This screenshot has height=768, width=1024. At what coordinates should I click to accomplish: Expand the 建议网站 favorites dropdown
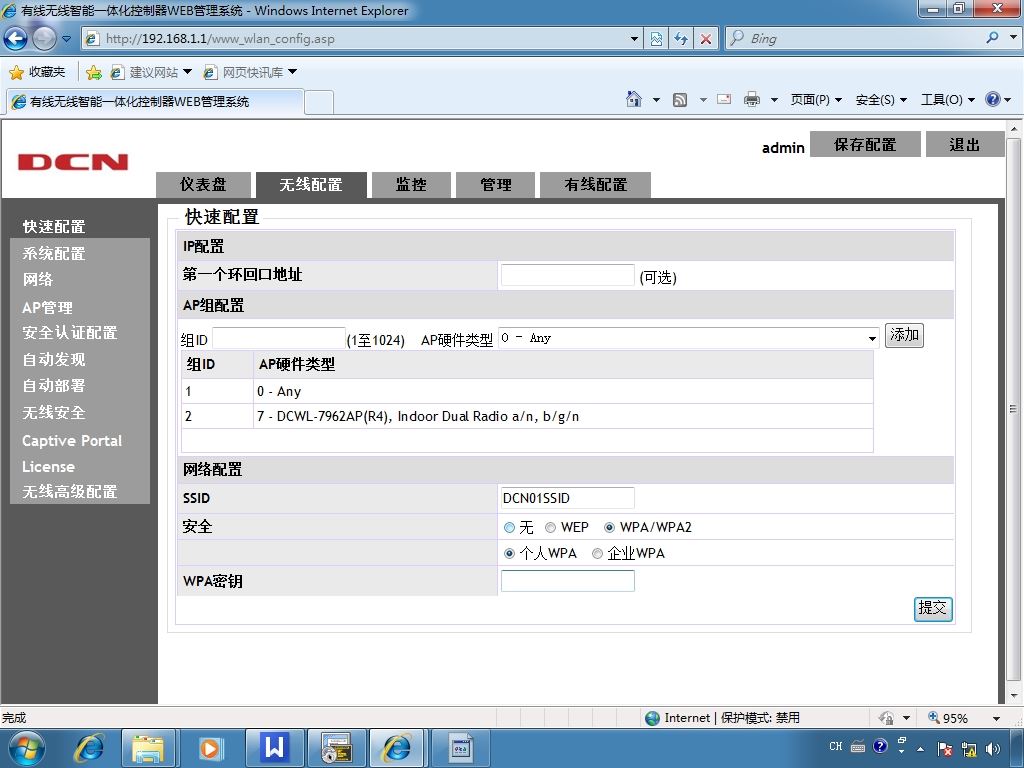(187, 72)
